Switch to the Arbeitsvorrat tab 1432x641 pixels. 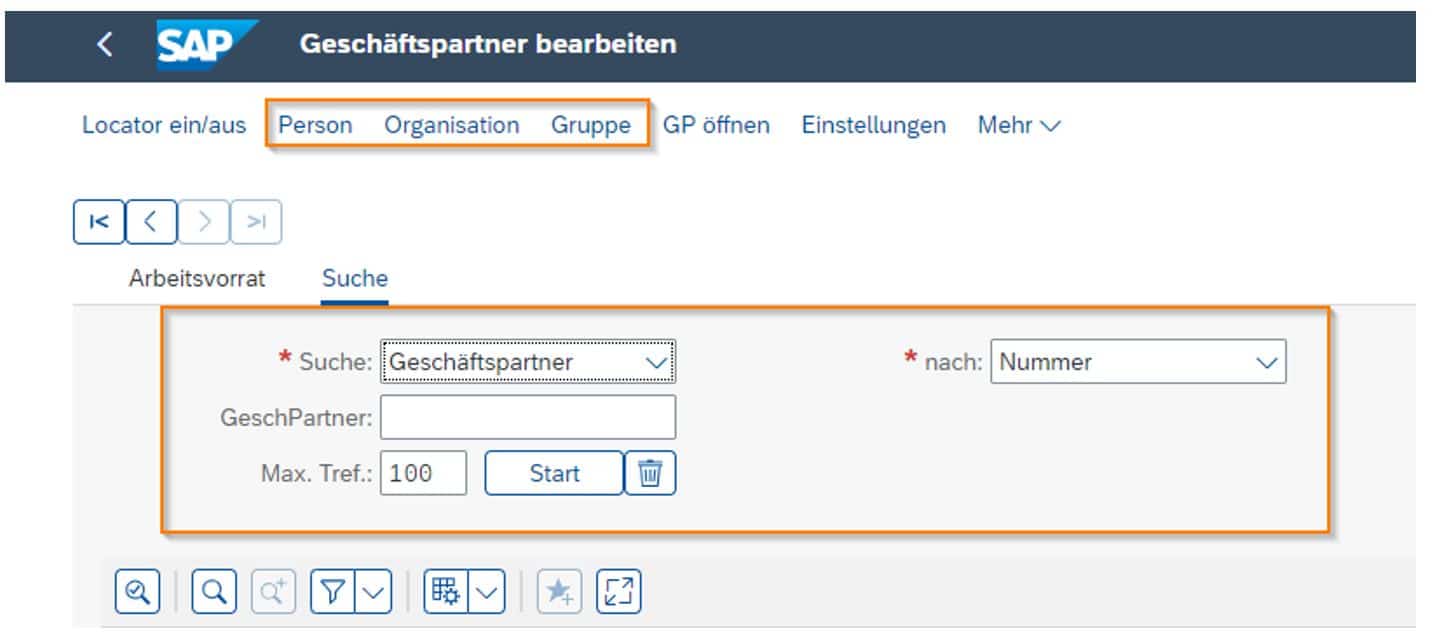coord(196,278)
